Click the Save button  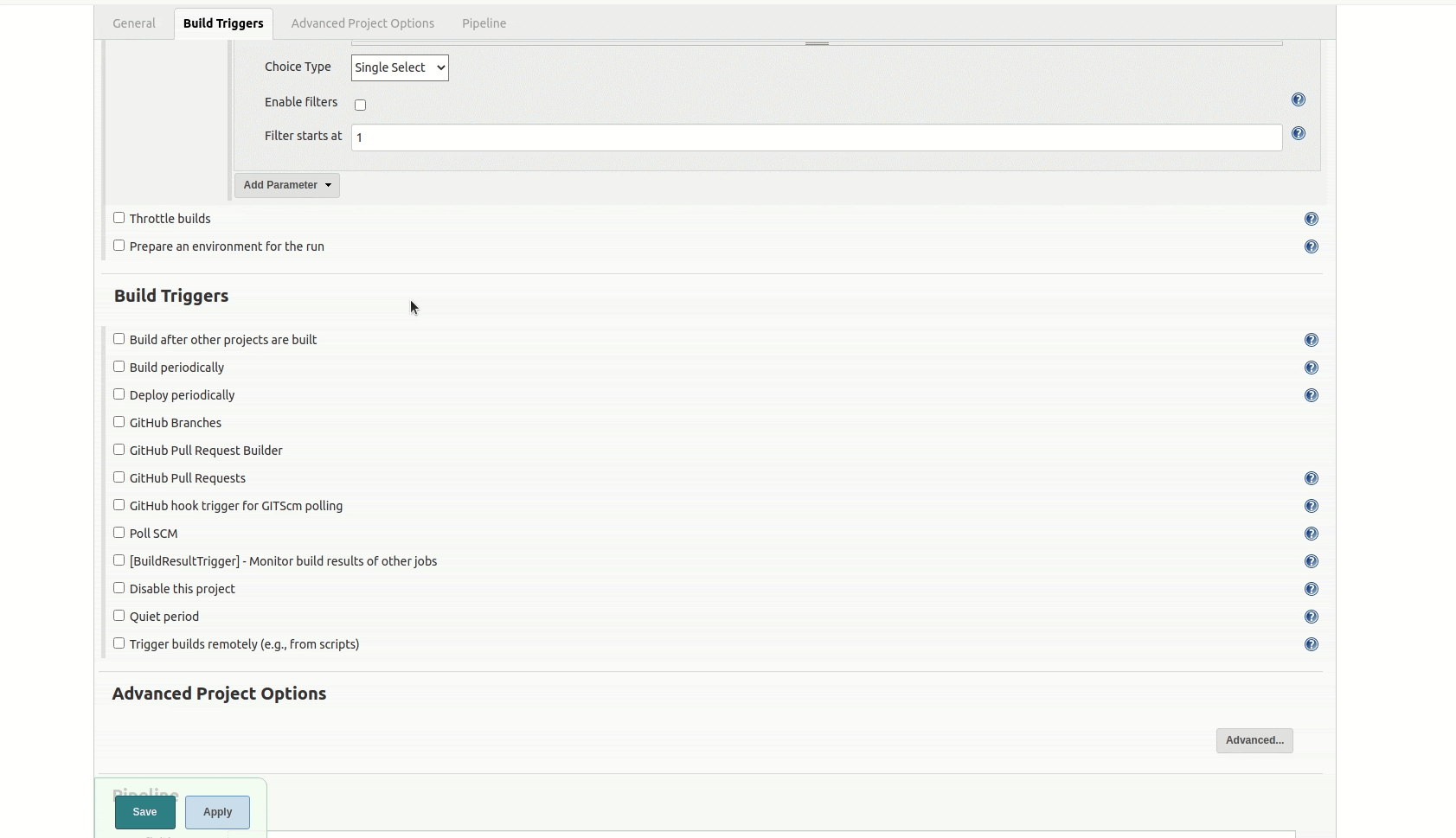[x=144, y=812]
